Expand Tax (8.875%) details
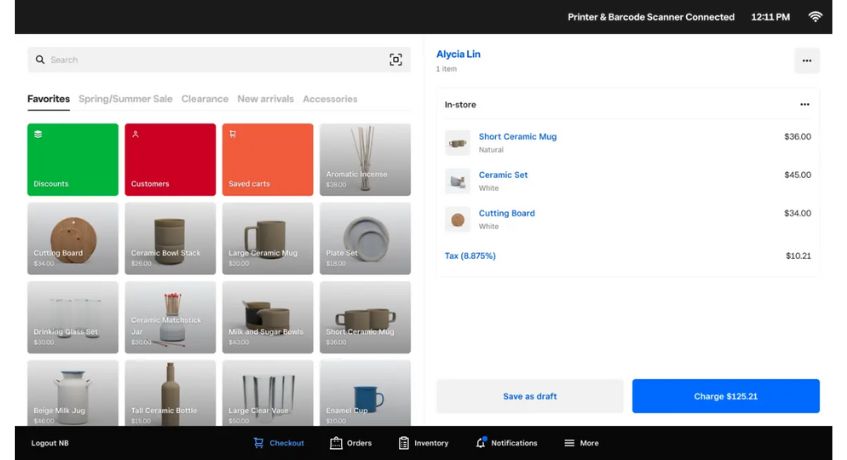This screenshot has height=460, width=847. point(470,256)
